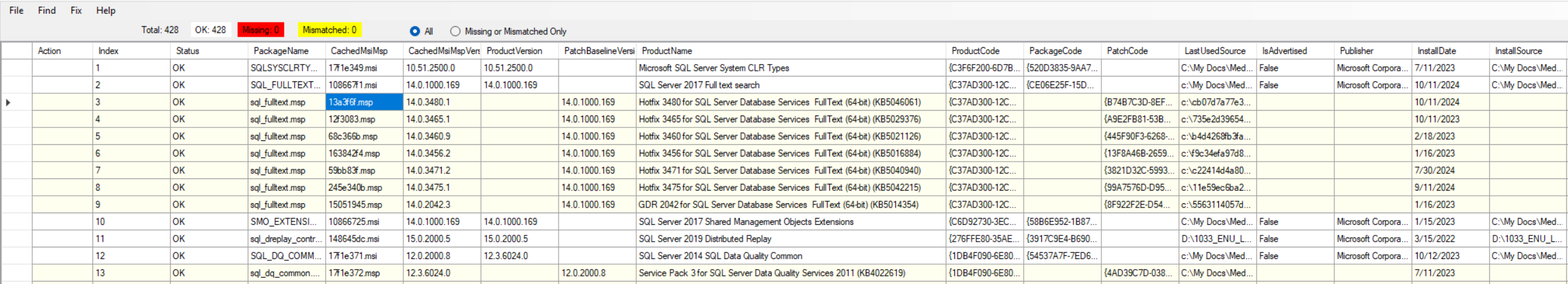Select the All radio button

(415, 31)
